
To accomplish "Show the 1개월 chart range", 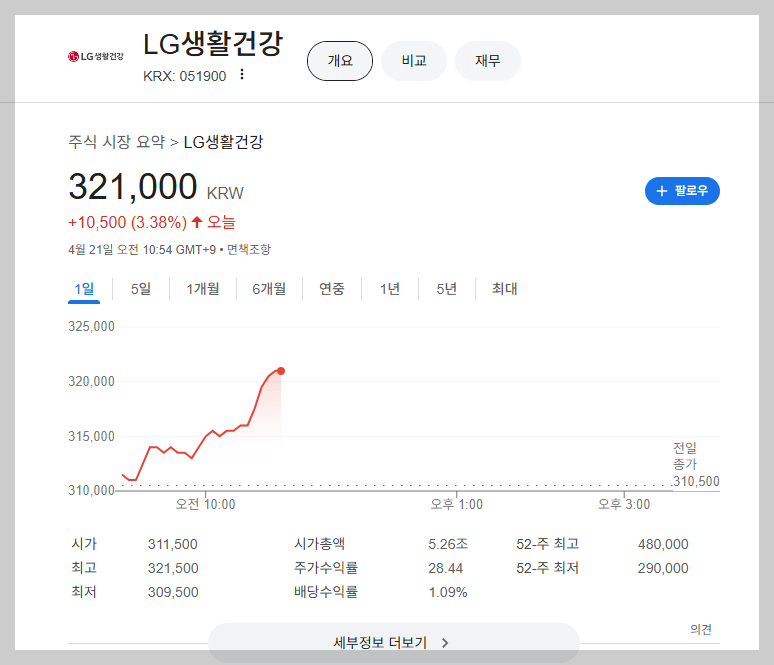I will (203, 289).
